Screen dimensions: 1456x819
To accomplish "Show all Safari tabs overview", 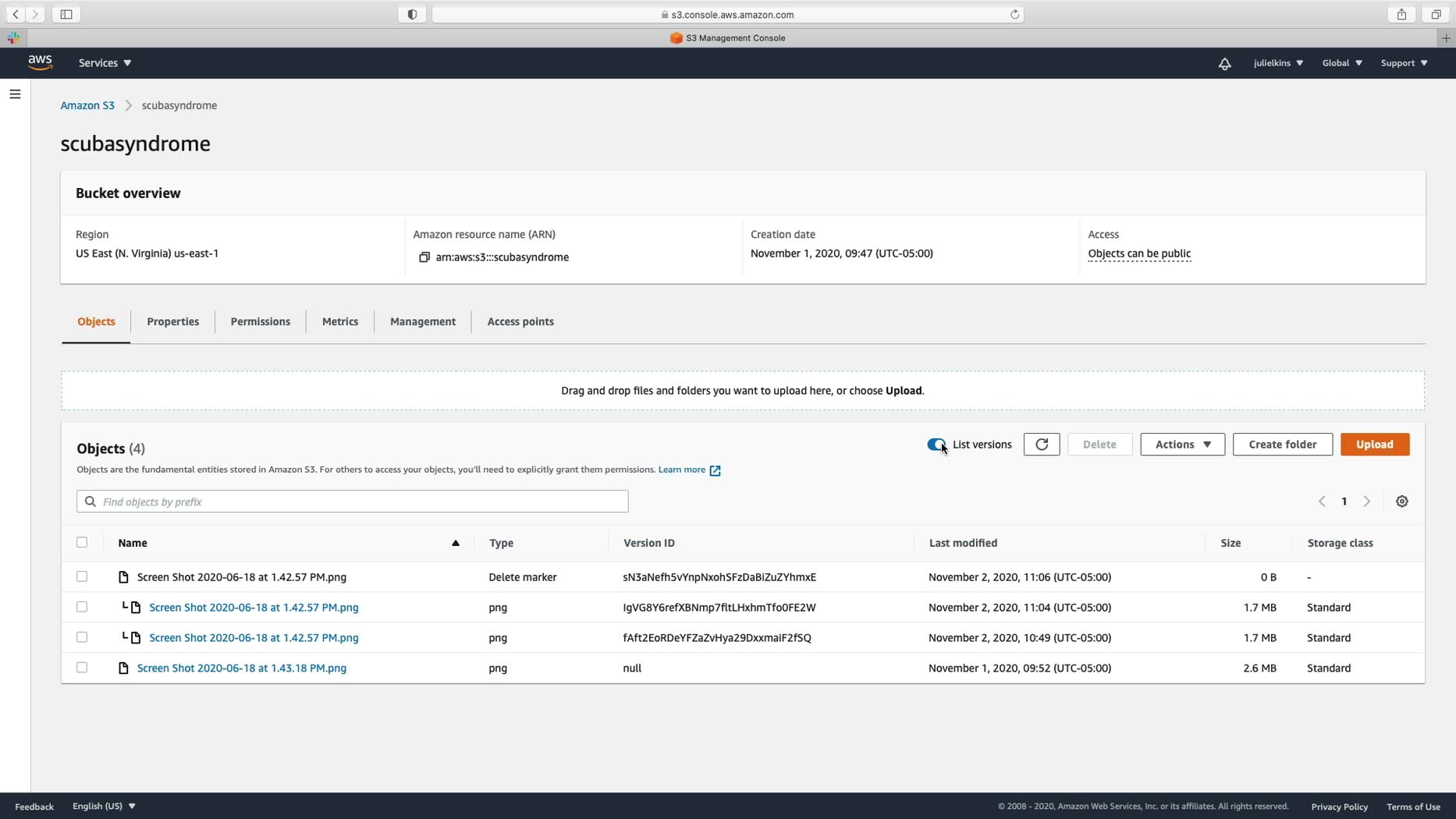I will tap(1436, 14).
